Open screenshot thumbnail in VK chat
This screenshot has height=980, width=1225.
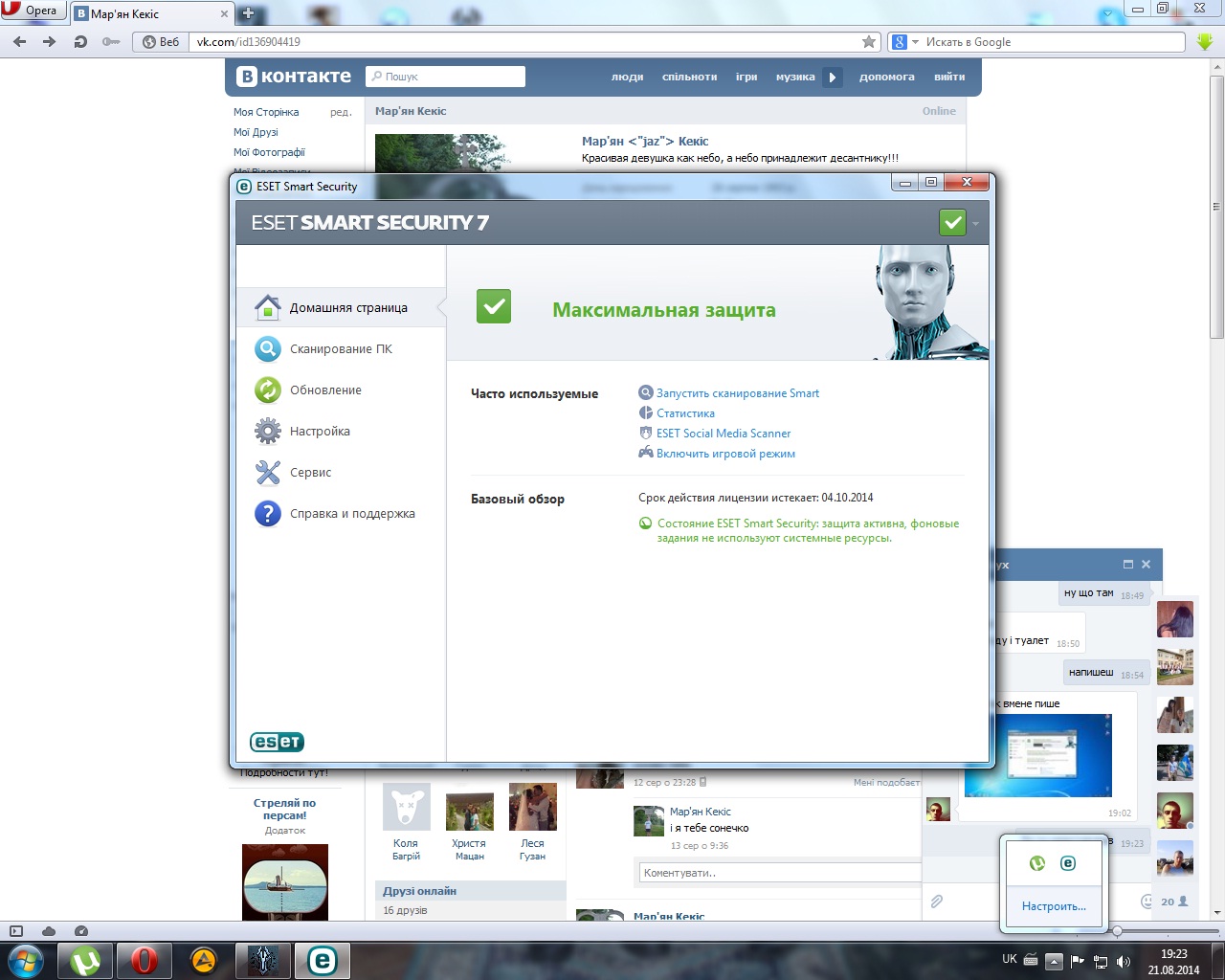click(x=1037, y=756)
